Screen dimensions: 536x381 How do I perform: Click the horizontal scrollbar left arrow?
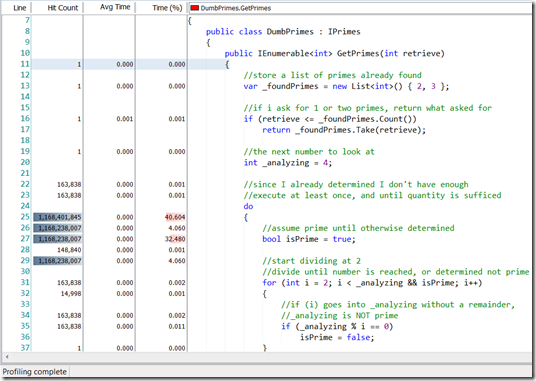tap(7, 357)
